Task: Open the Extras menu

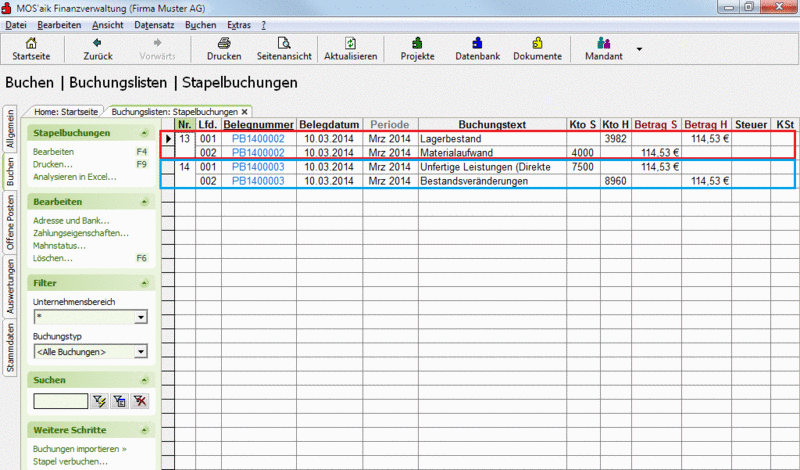Action: (x=239, y=25)
